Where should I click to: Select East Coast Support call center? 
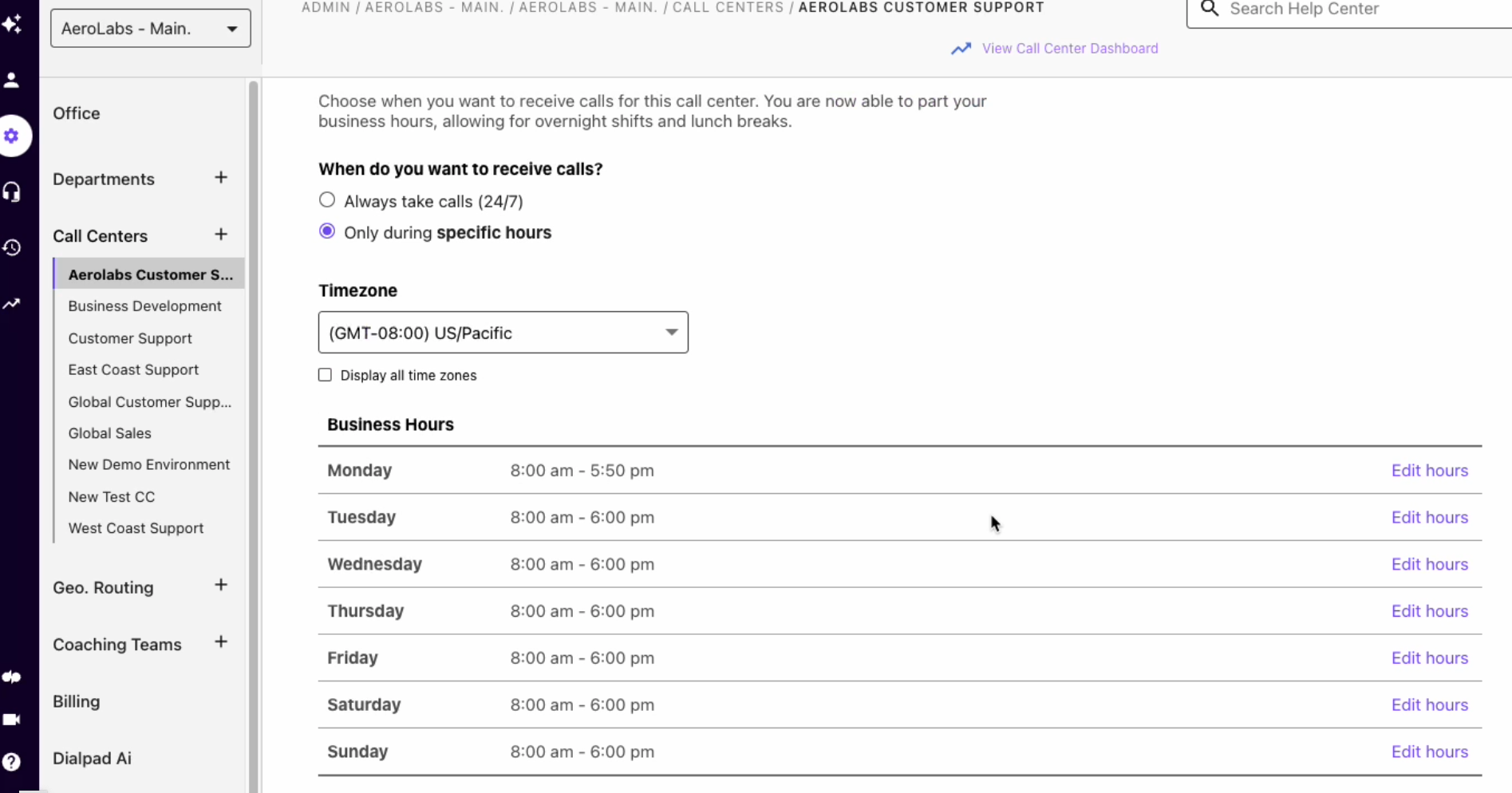tap(133, 370)
